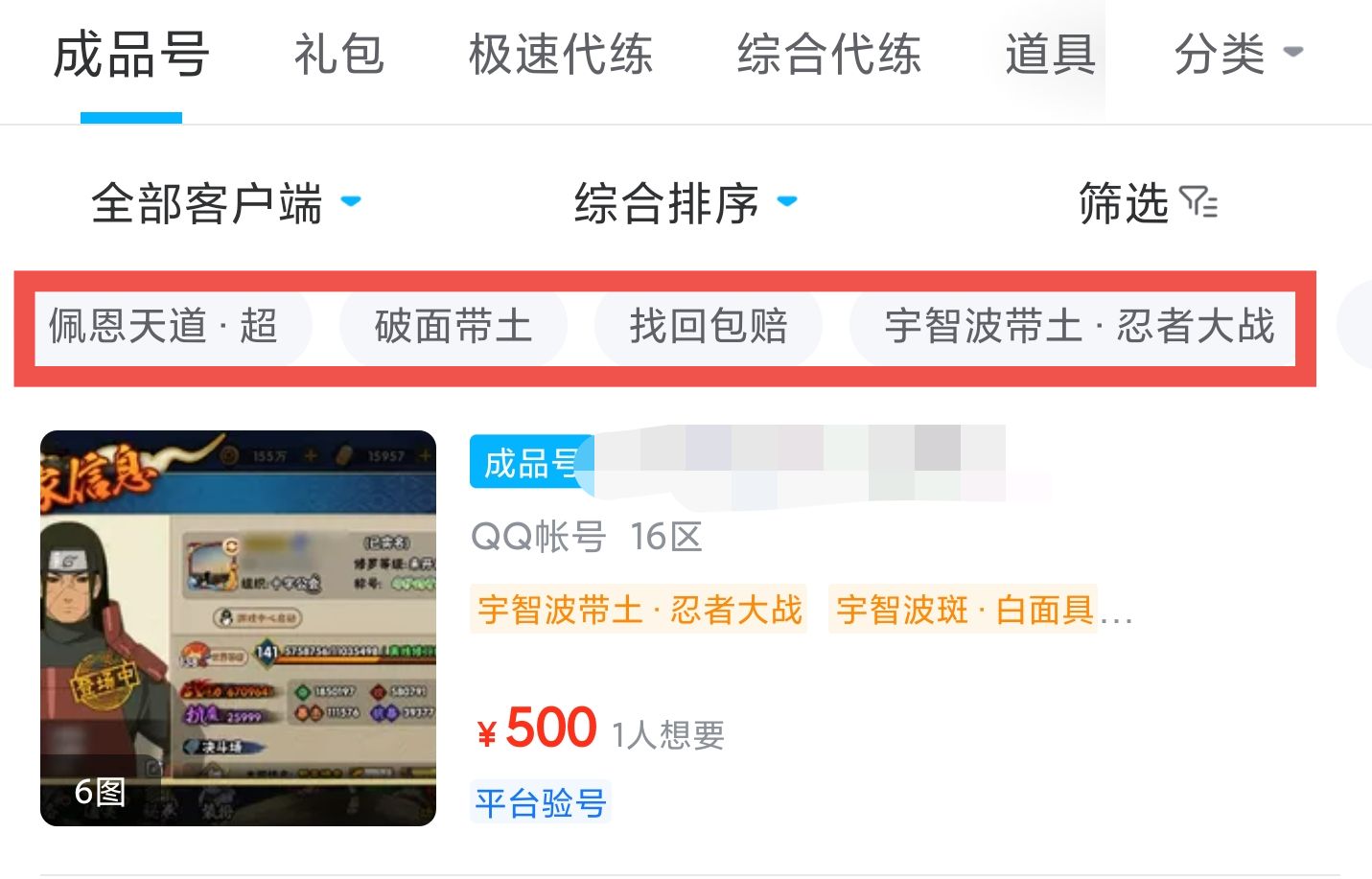Viewport: 1372px width, 879px height.
Task: Open the 综合代练 tab
Action: click(x=829, y=54)
